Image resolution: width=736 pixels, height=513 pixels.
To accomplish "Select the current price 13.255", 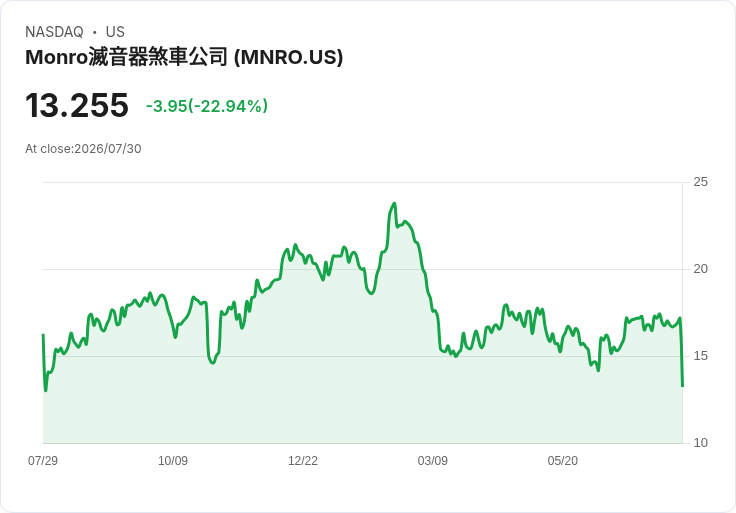I will point(77,105).
